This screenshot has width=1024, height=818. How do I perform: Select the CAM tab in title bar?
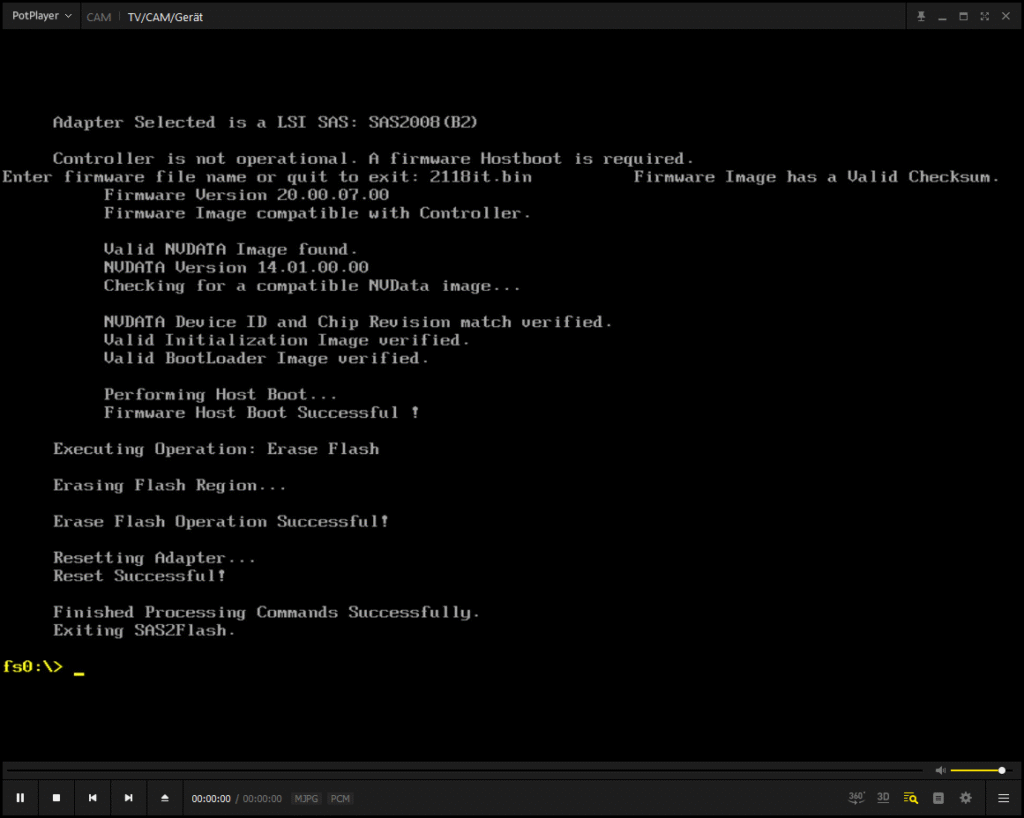pyautogui.click(x=99, y=17)
